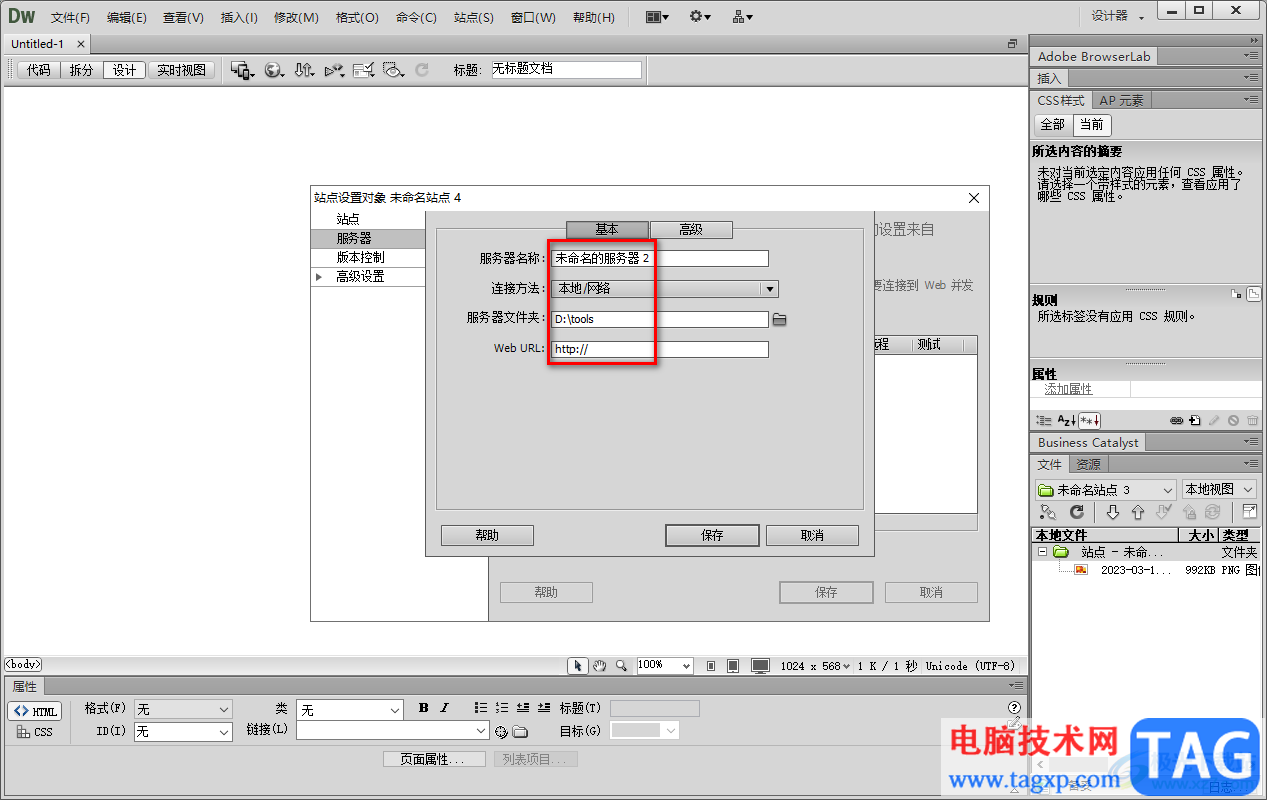Open the 文件(F) menu

(70, 17)
